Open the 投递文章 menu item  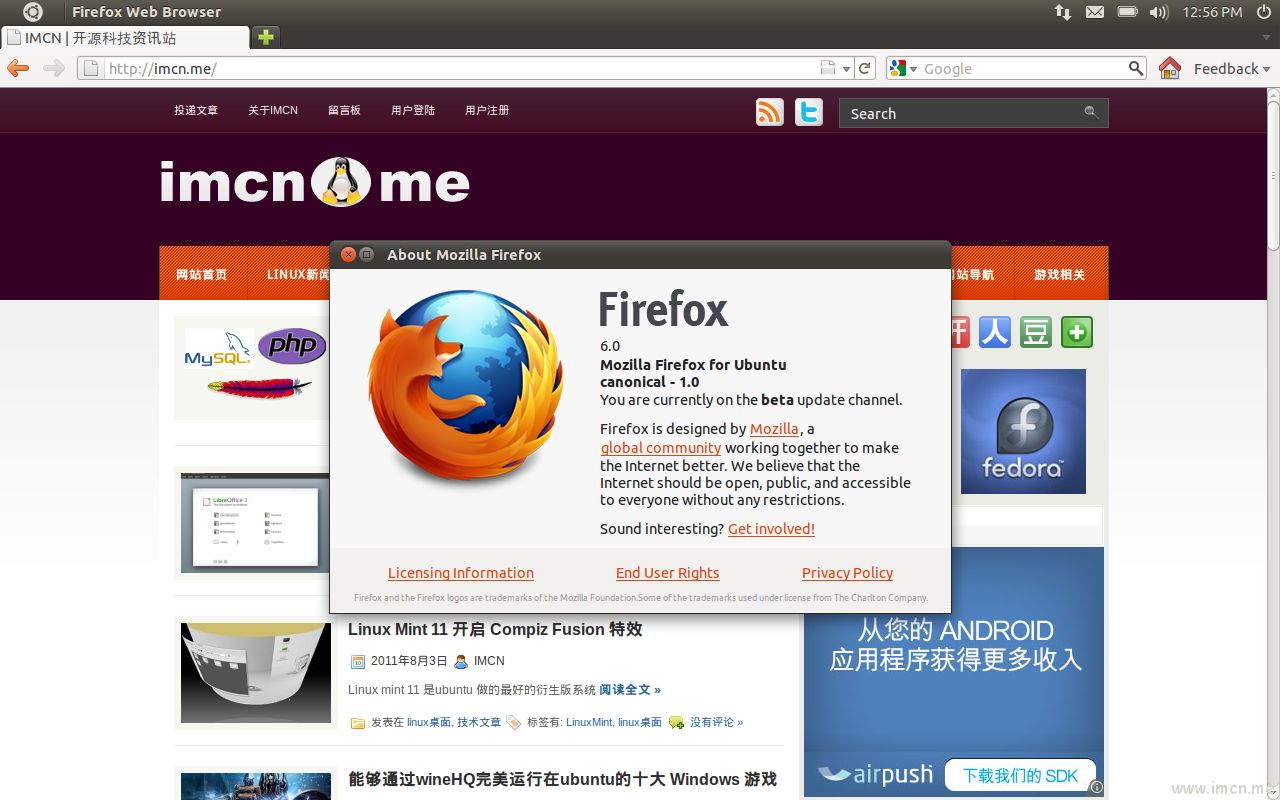196,110
